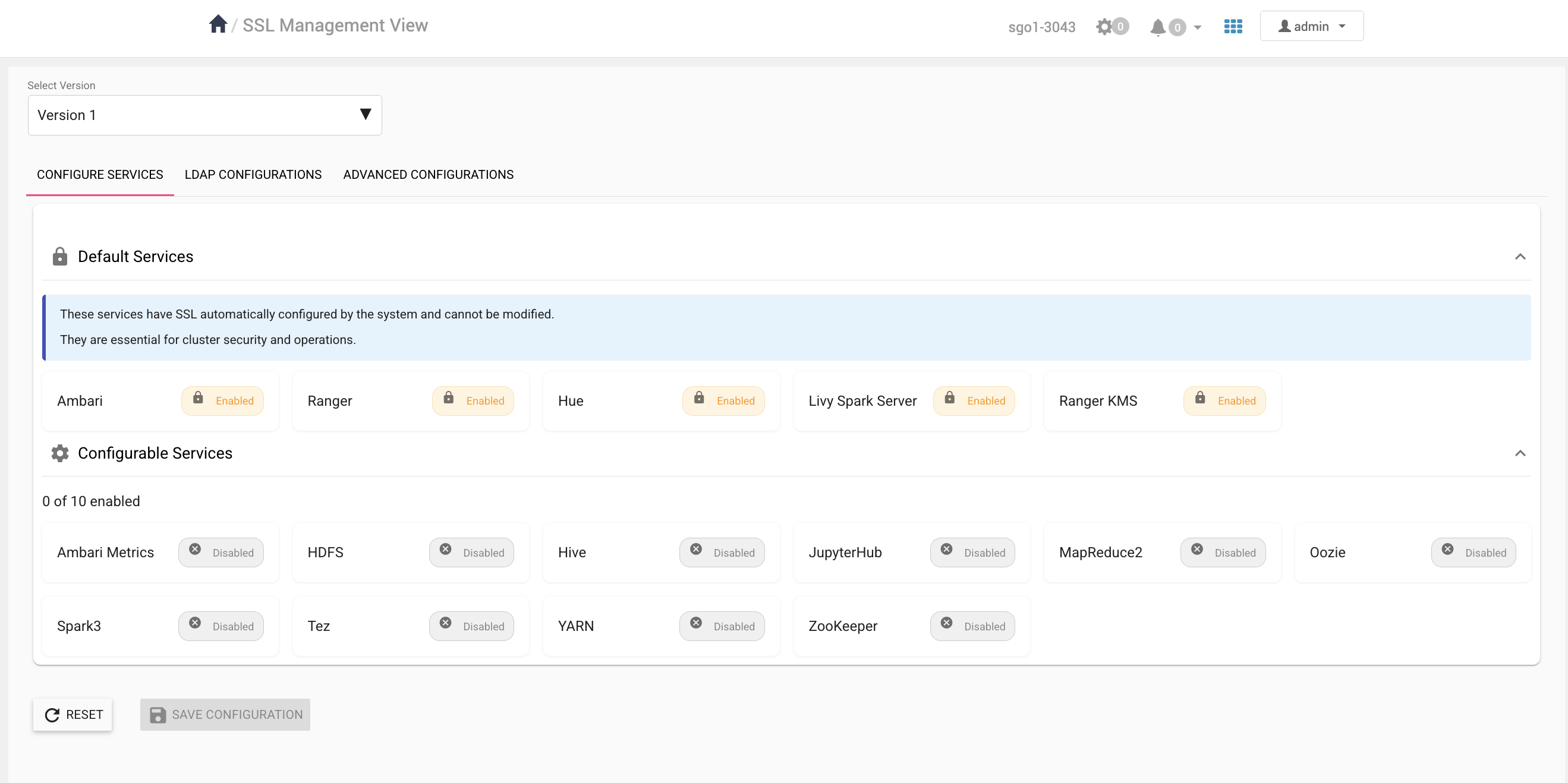Click Save Configuration button

click(225, 714)
